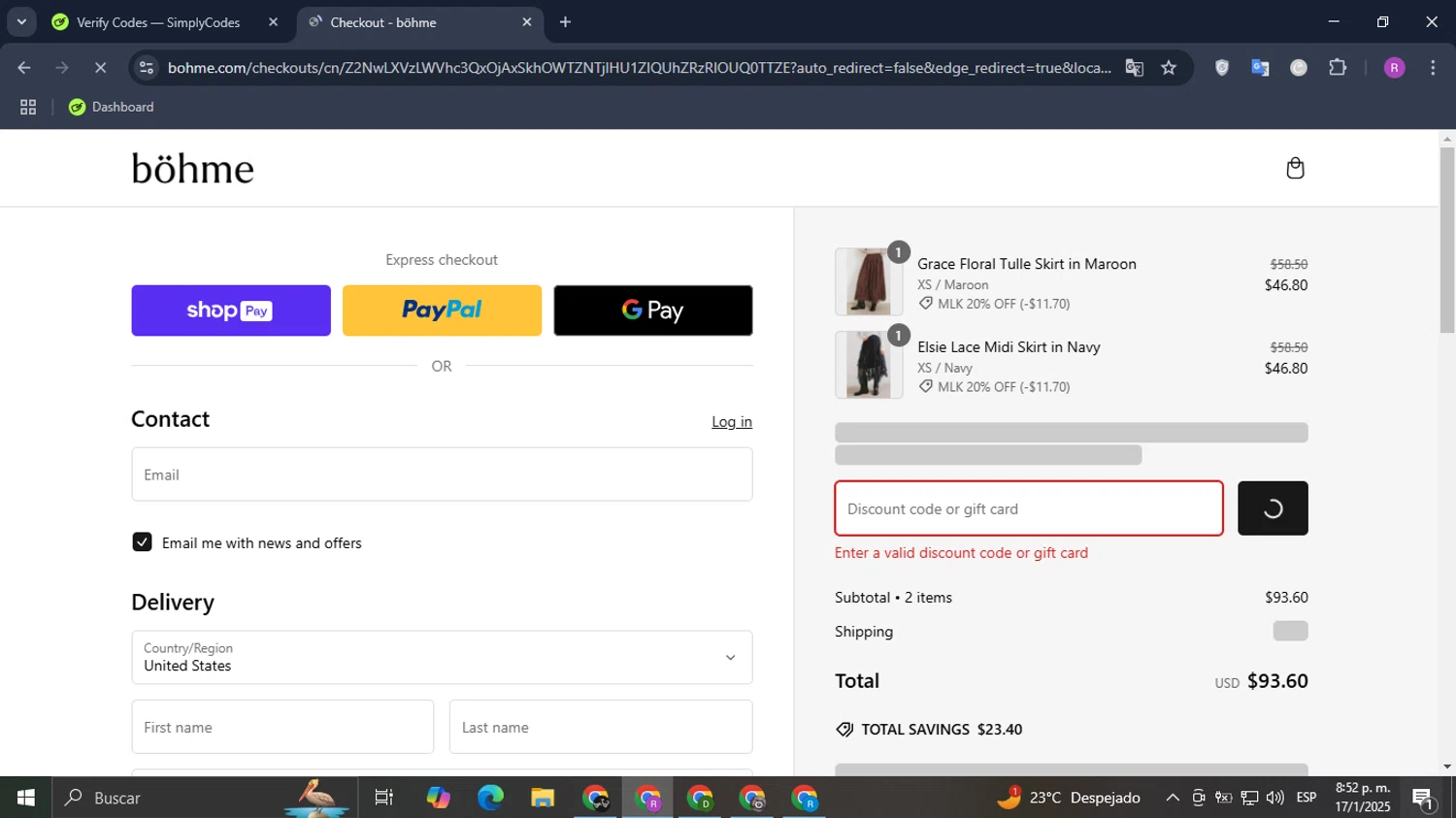Open Chrome's three-dot menu
Image resolution: width=1456 pixels, height=818 pixels.
point(1433,68)
